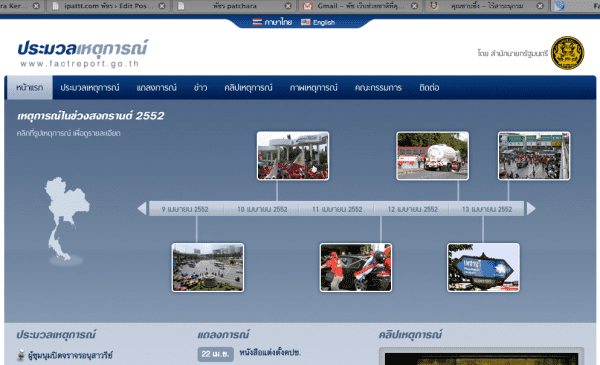Viewport: 600px width, 365px height.
Task: Select 12 เมษายน 2552 on timeline
Action: point(412,209)
